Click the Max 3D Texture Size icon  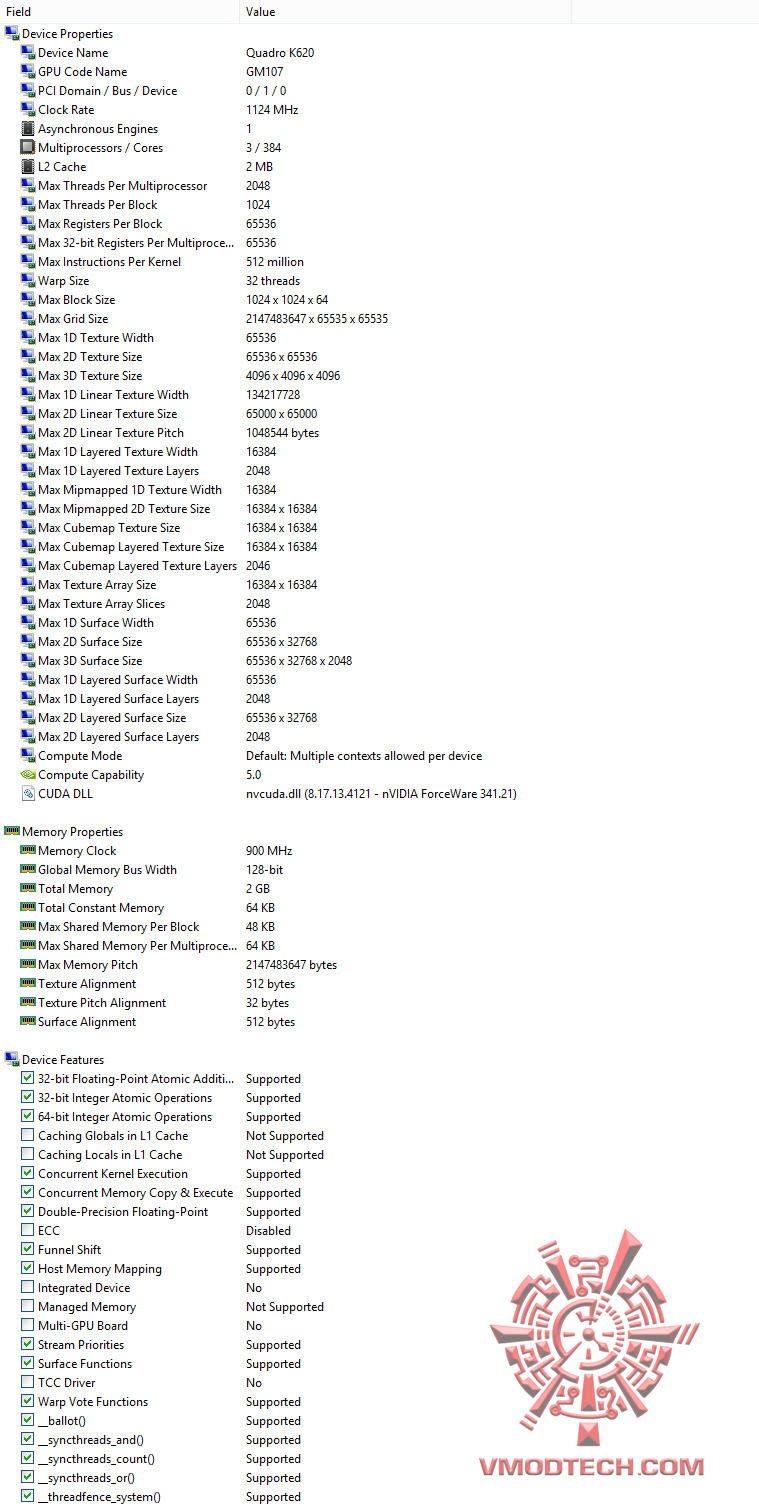coord(28,375)
